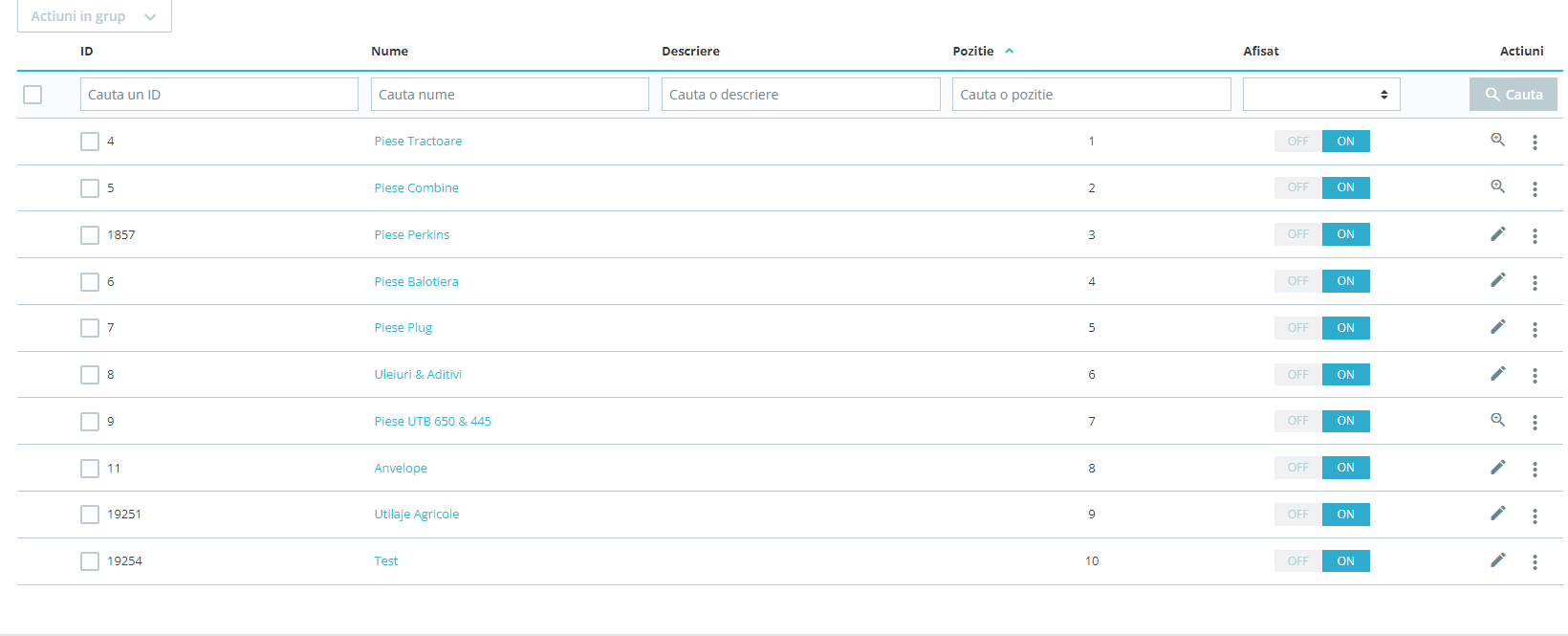Screen dimensions: 1568x636
Task: Expand three-dot dropdown for Anvelope row
Action: pos(1535,470)
